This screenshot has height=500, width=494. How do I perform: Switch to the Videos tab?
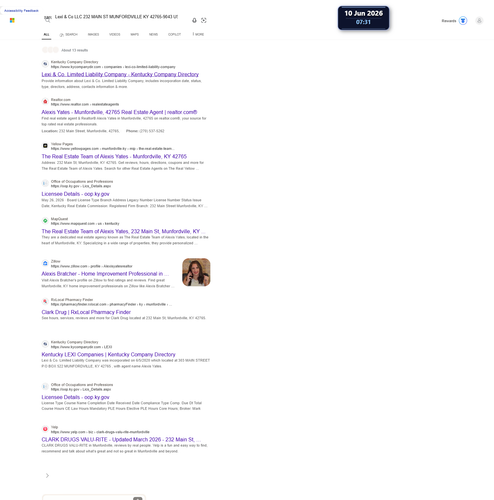click(115, 34)
